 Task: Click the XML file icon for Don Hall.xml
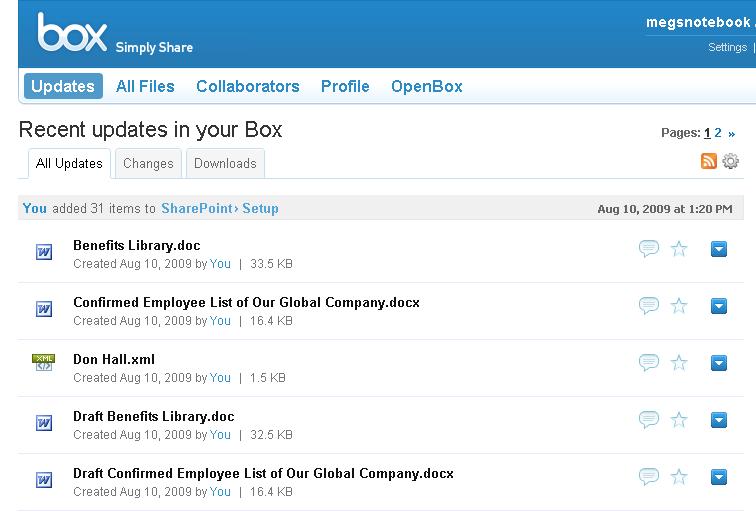[44, 363]
